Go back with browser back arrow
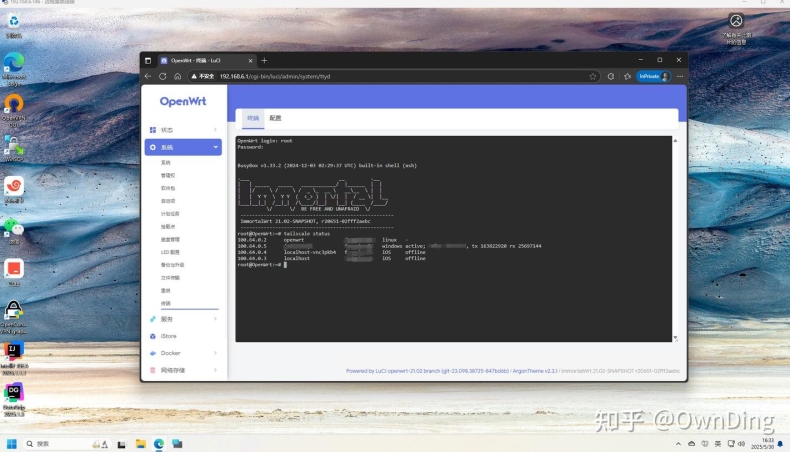This screenshot has width=790, height=452. (148, 76)
